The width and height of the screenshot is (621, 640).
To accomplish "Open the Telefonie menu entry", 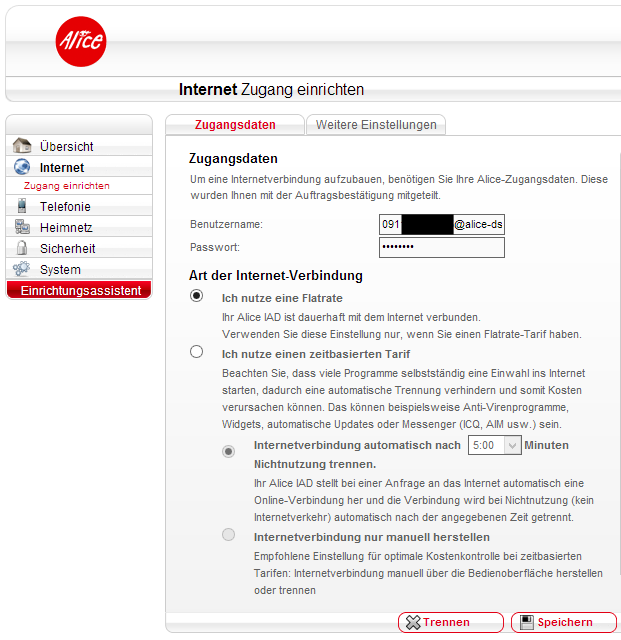I will [79, 206].
